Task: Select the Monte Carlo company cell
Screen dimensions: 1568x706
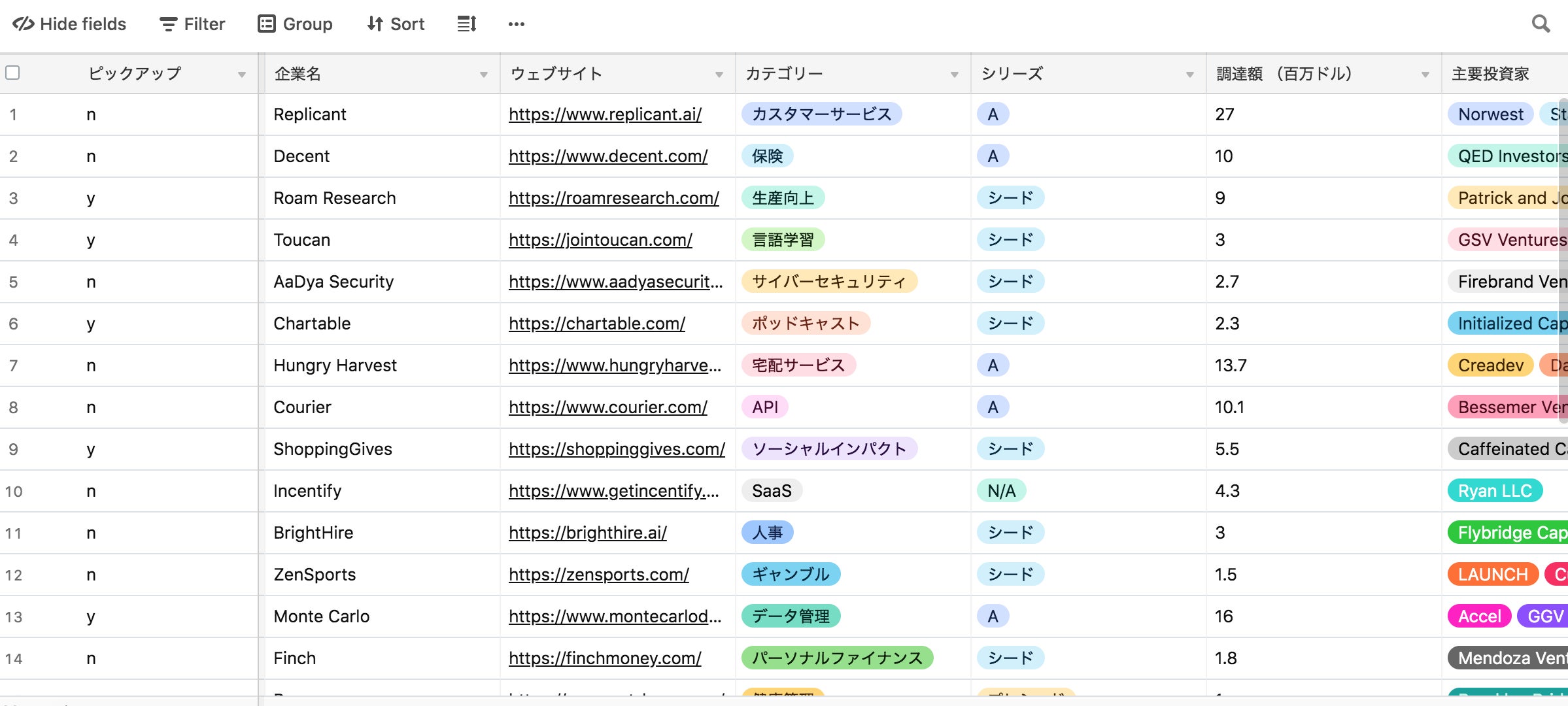Action: coord(321,616)
